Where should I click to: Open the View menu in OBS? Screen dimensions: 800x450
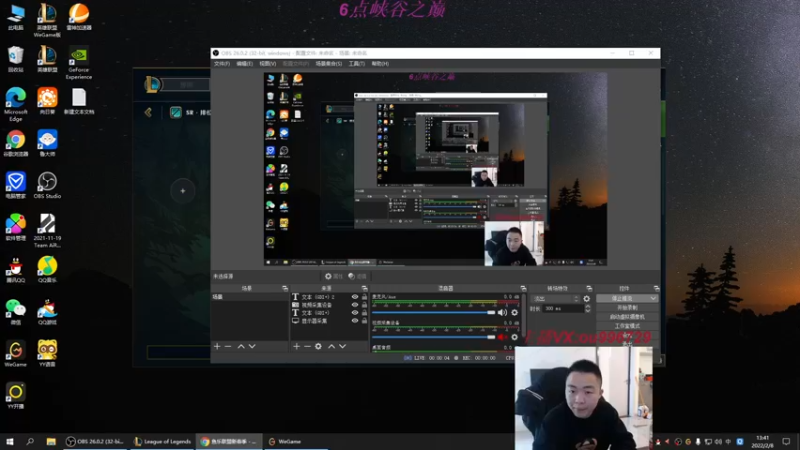click(x=267, y=64)
